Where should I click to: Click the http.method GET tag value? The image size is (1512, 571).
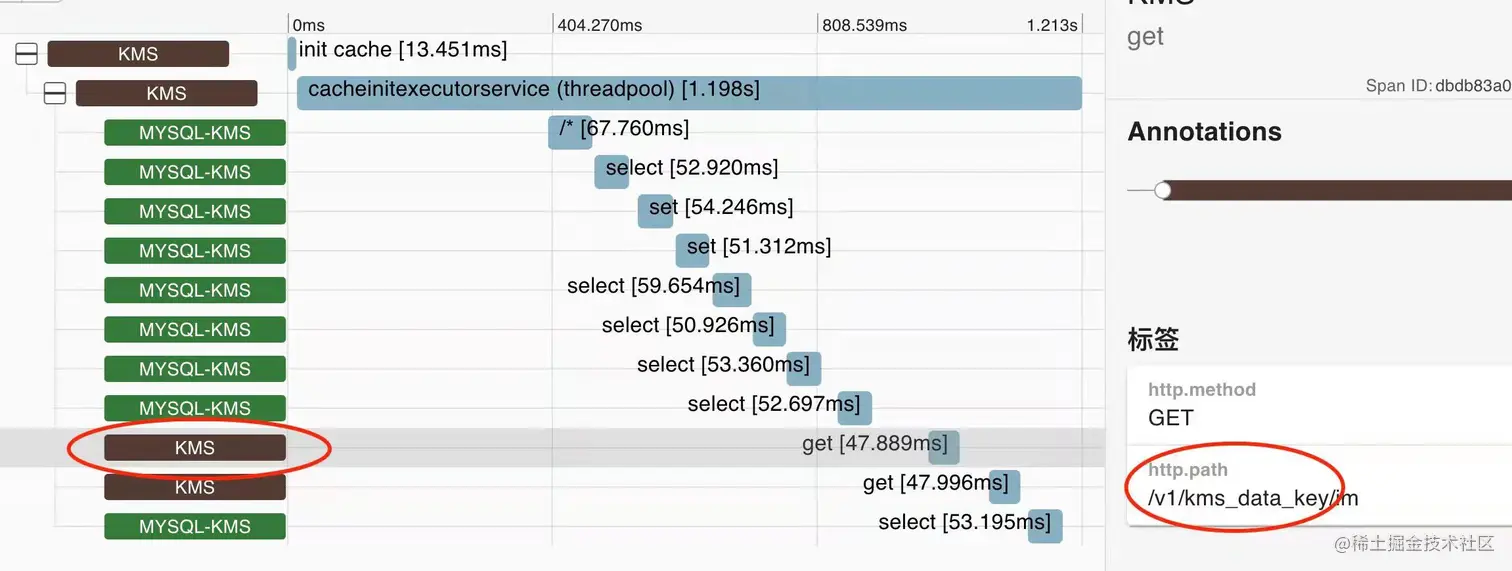click(x=1171, y=418)
